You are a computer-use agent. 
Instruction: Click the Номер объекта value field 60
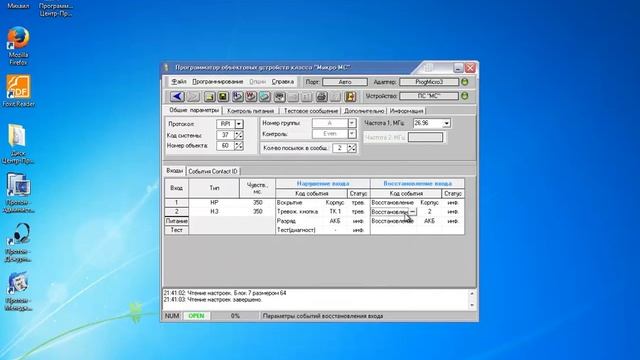pos(225,146)
